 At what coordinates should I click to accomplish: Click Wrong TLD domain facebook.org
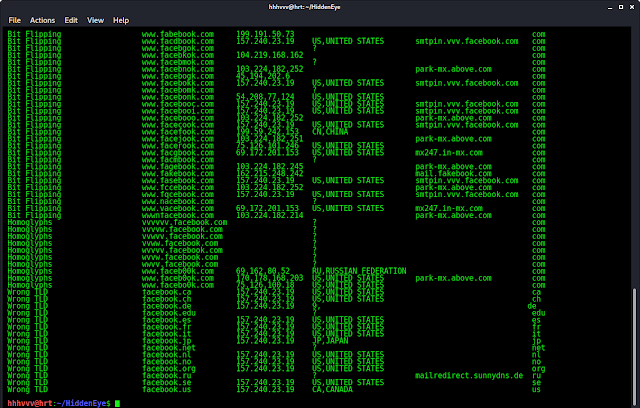click(x=169, y=368)
